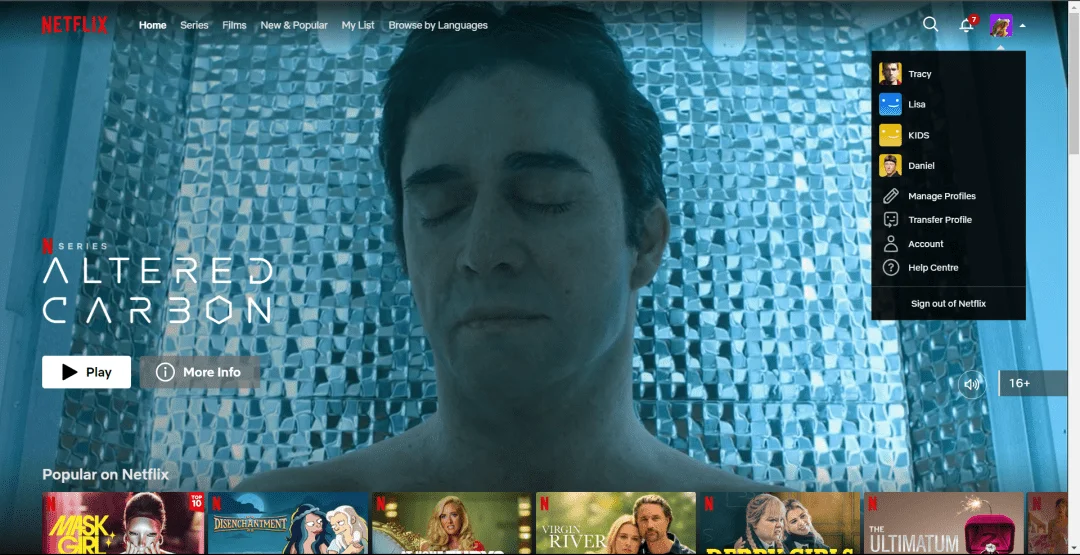Open The Ultimatum thumbnail
The image size is (1080, 555).
click(943, 523)
